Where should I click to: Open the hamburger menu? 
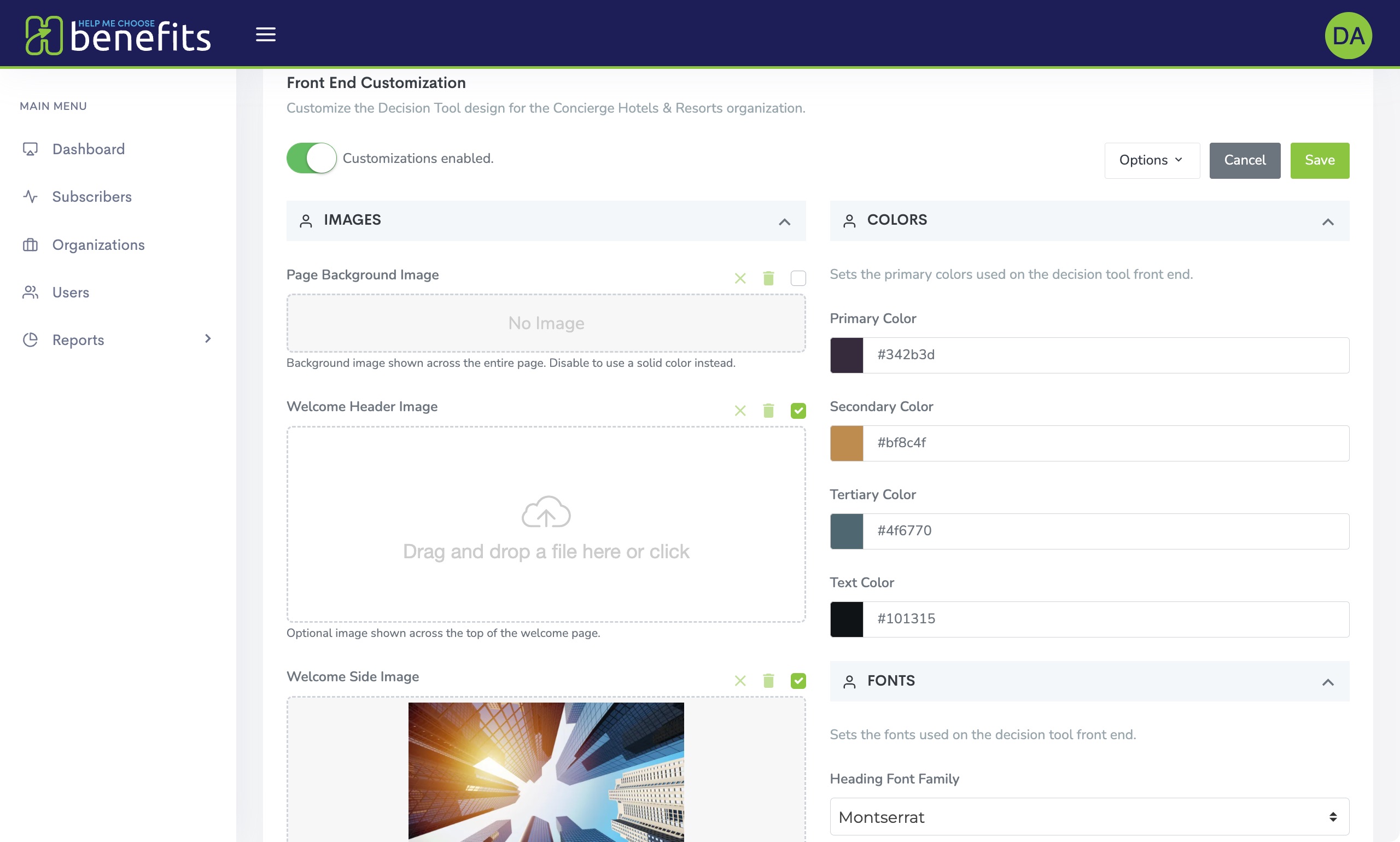pos(266,34)
